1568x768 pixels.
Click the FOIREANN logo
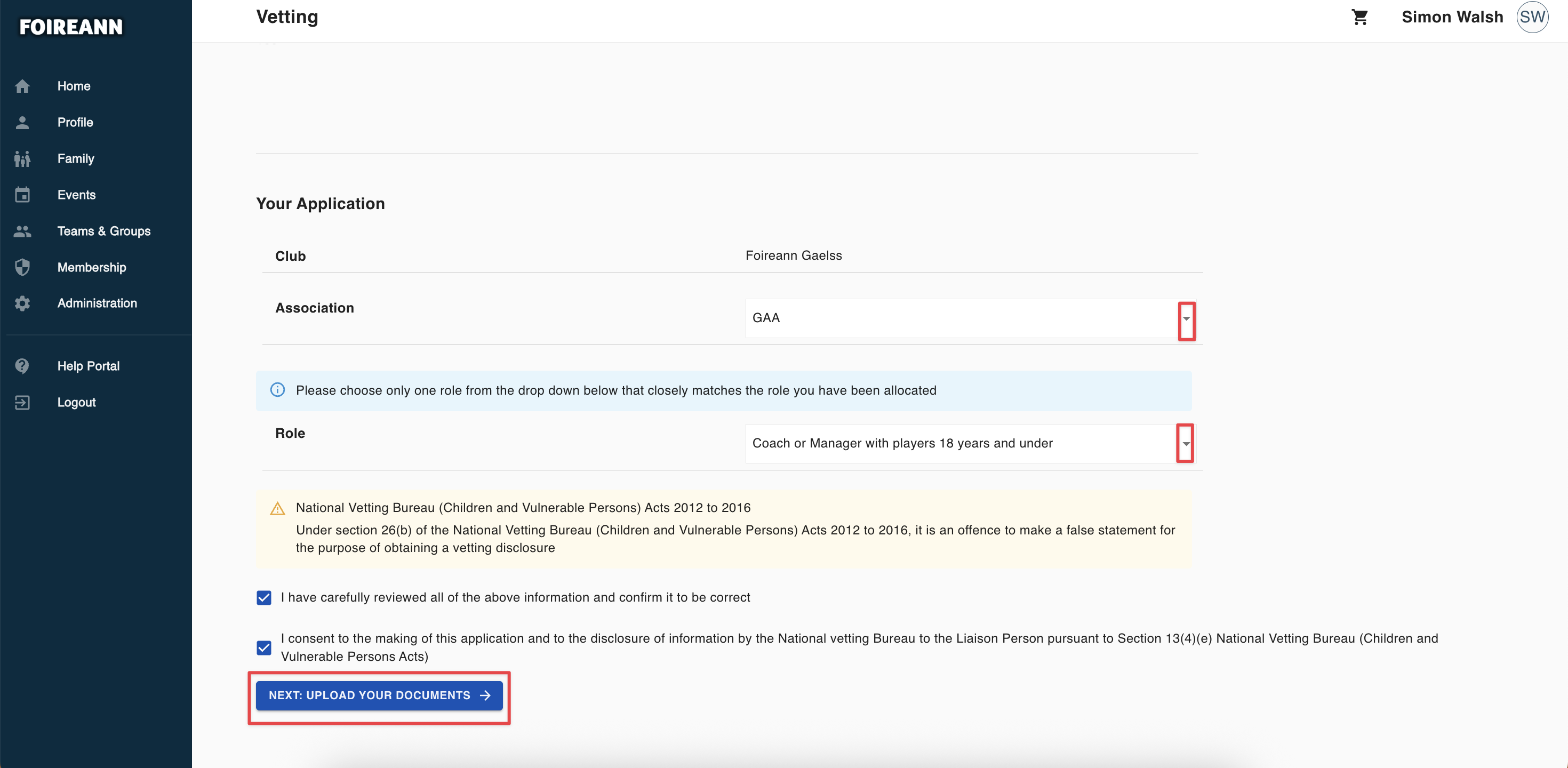[70, 27]
